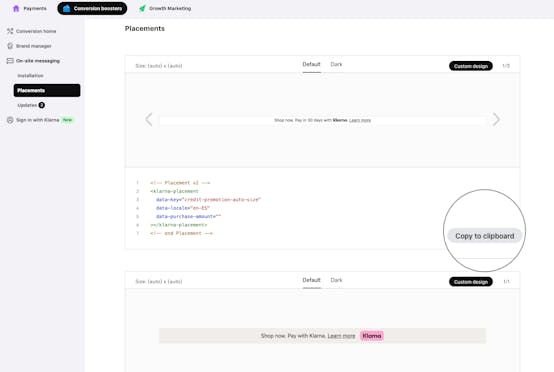Open the Installation sidebar item

[30, 76]
